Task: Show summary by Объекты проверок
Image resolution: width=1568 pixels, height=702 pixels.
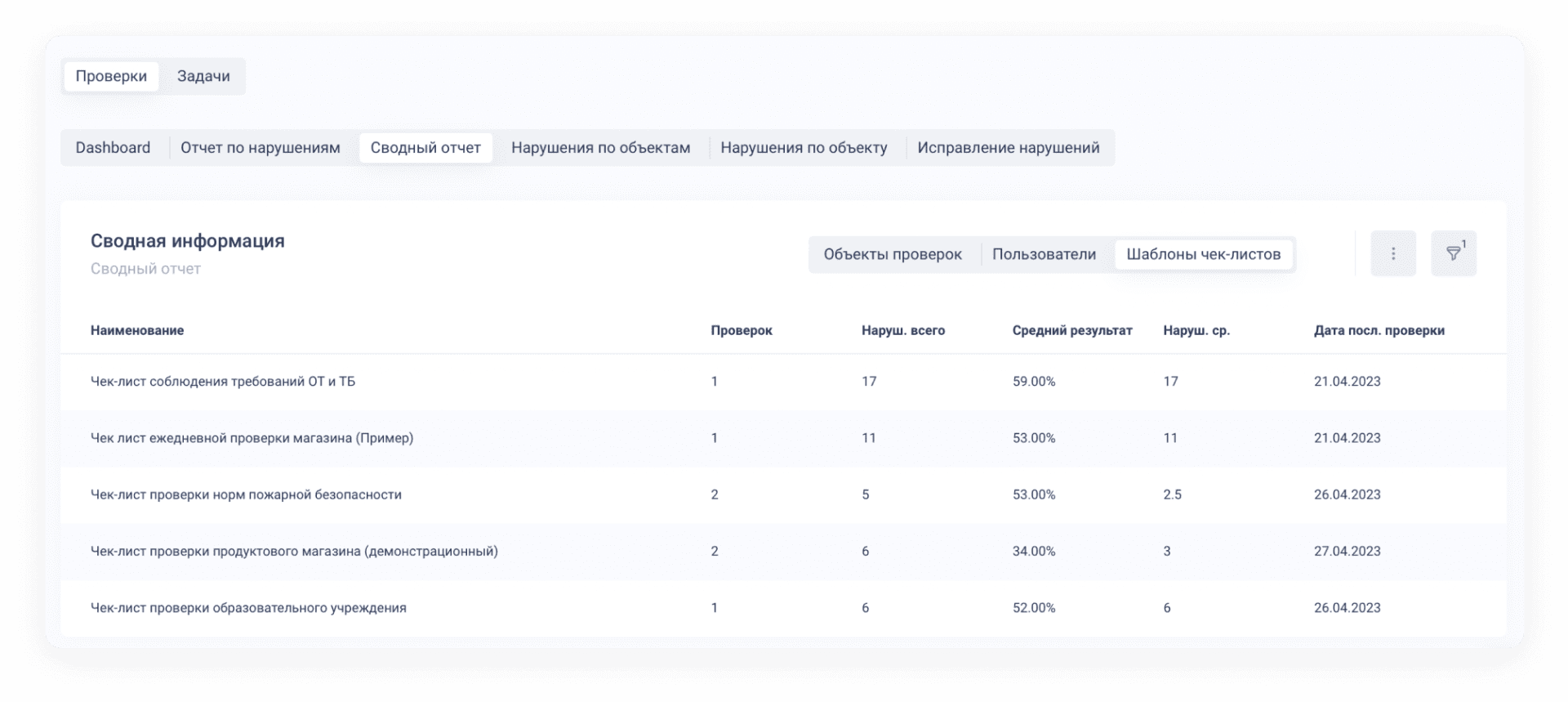Action: pos(893,254)
